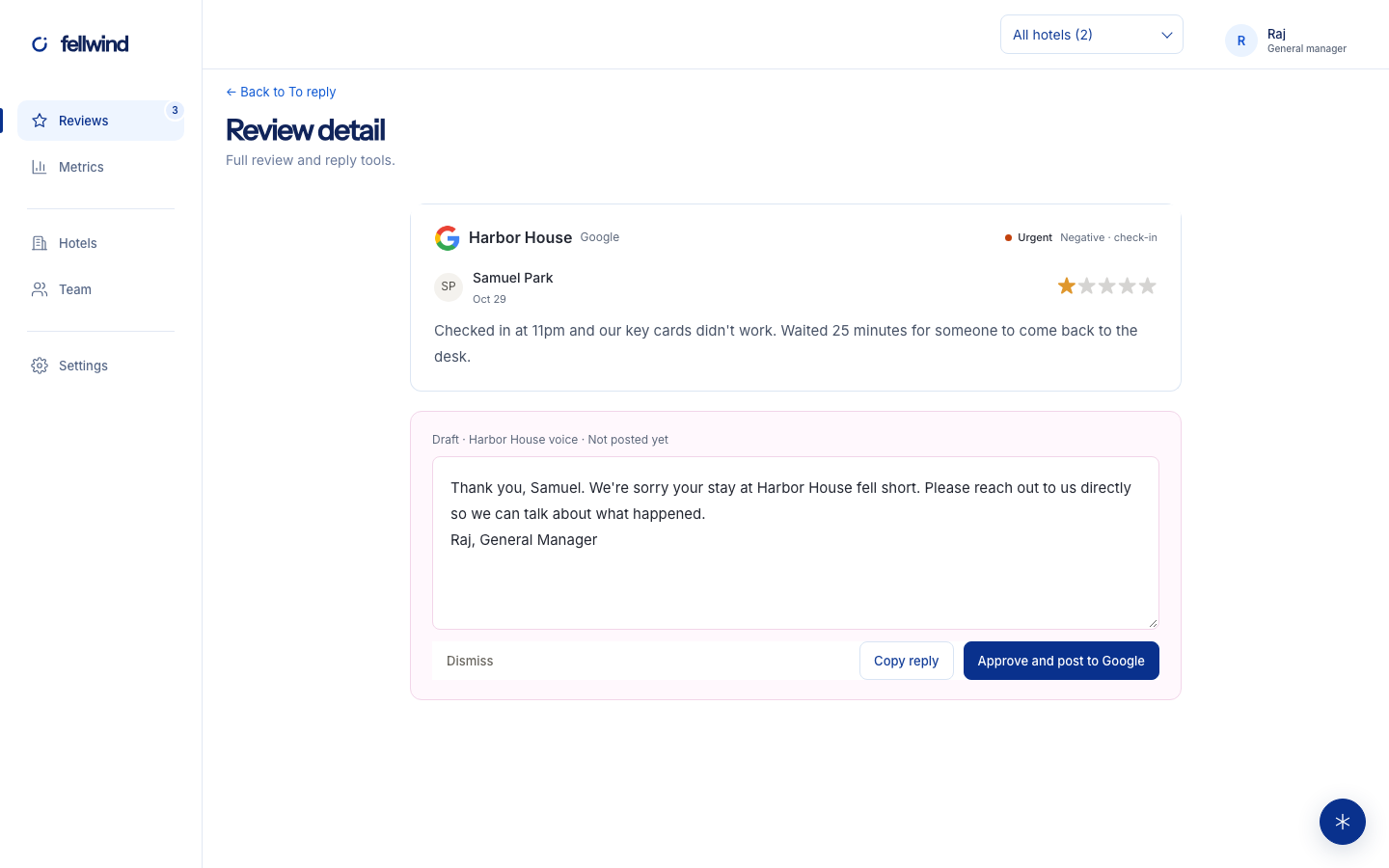Dismiss the draft reply
This screenshot has height=868, width=1389.
coord(470,661)
